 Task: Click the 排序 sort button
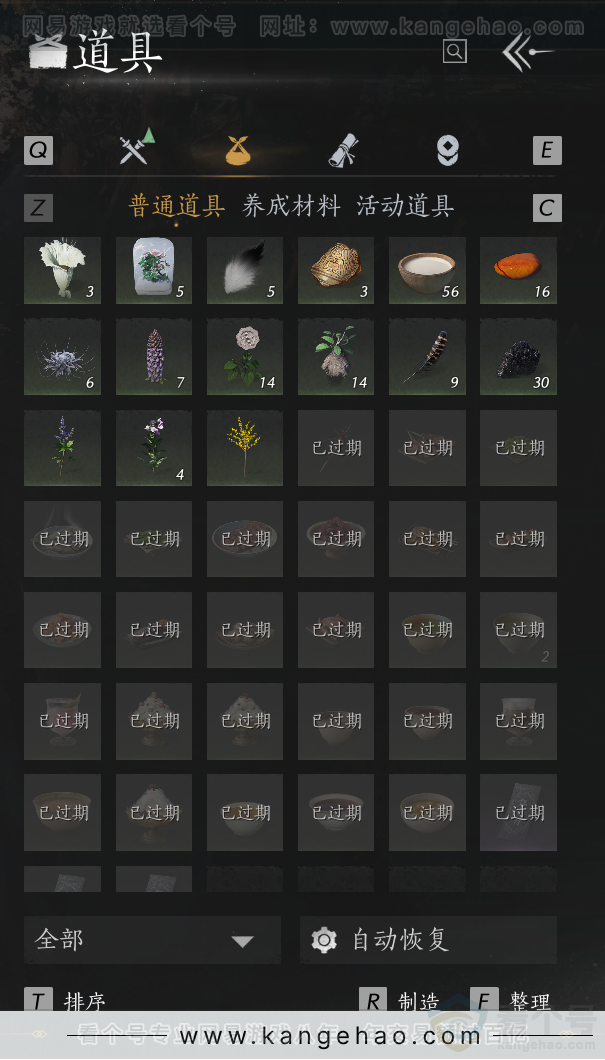(x=66, y=1000)
